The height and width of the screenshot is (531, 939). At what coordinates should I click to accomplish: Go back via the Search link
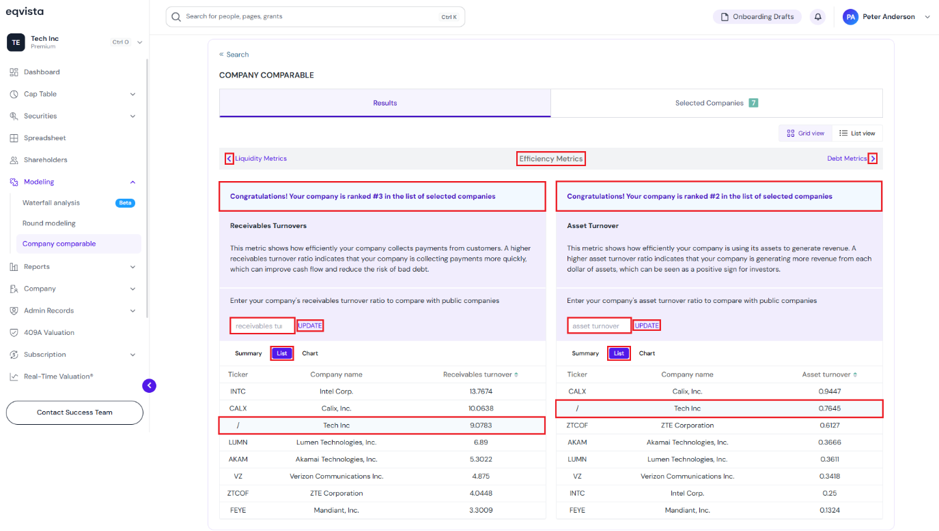(x=234, y=54)
